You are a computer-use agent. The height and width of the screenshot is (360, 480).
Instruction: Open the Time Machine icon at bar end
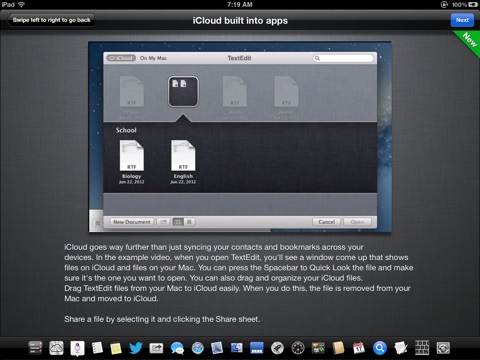point(443,348)
